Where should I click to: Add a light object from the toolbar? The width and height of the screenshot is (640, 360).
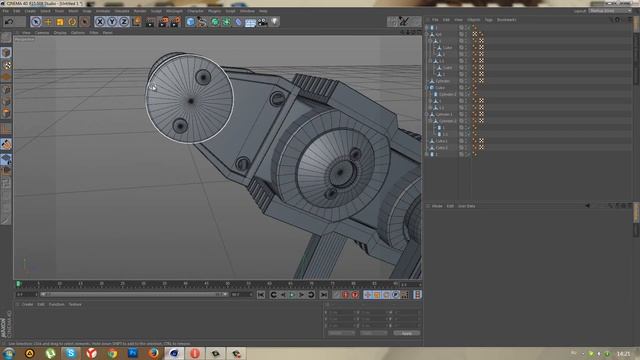pos(275,22)
